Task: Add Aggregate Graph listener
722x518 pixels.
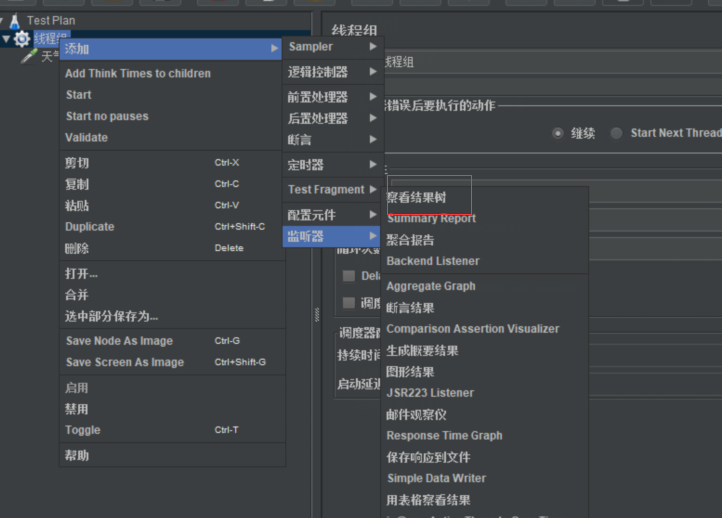Action: (x=485, y=286)
